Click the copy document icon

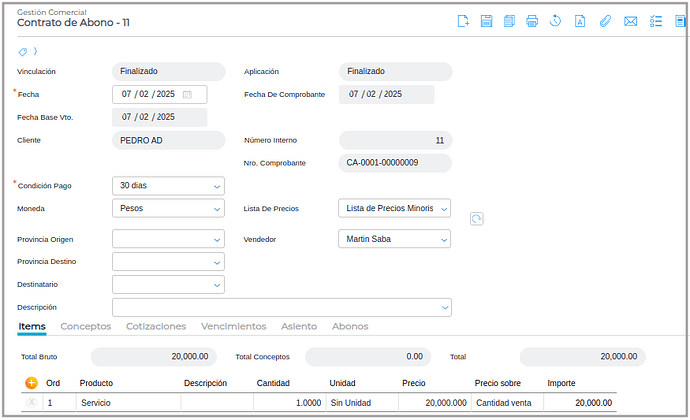pyautogui.click(x=509, y=21)
